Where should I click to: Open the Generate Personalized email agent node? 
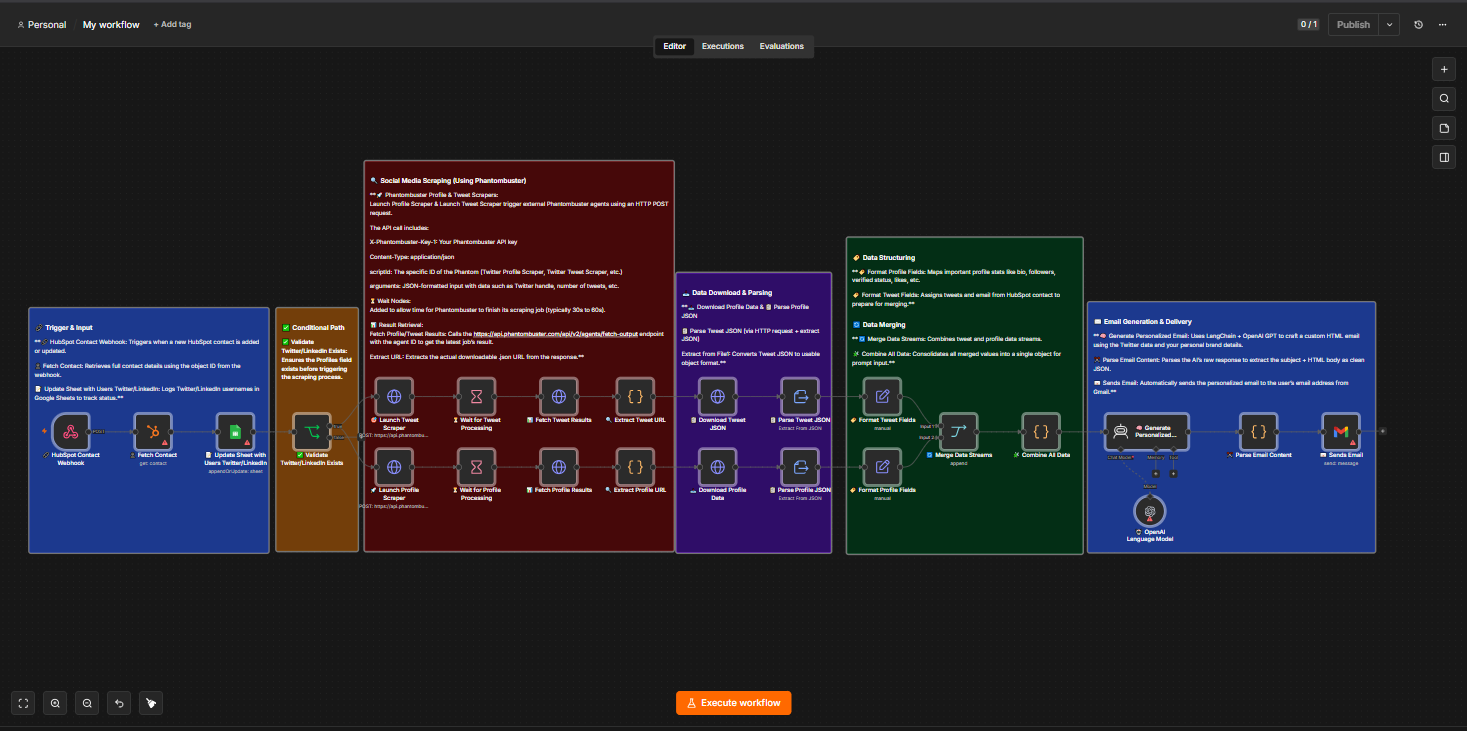pos(1147,432)
